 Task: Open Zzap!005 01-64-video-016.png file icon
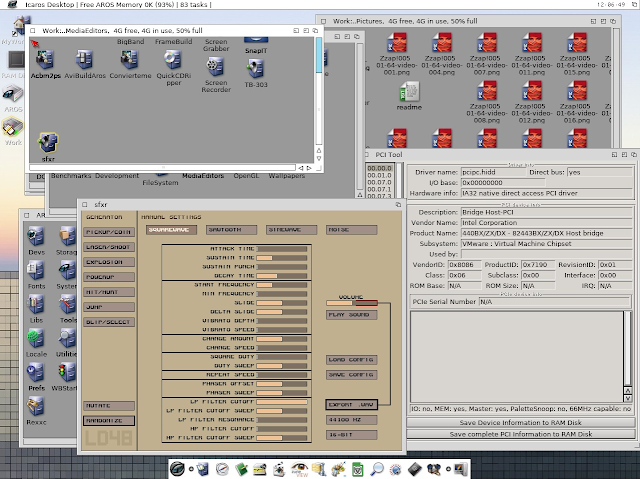click(x=577, y=91)
